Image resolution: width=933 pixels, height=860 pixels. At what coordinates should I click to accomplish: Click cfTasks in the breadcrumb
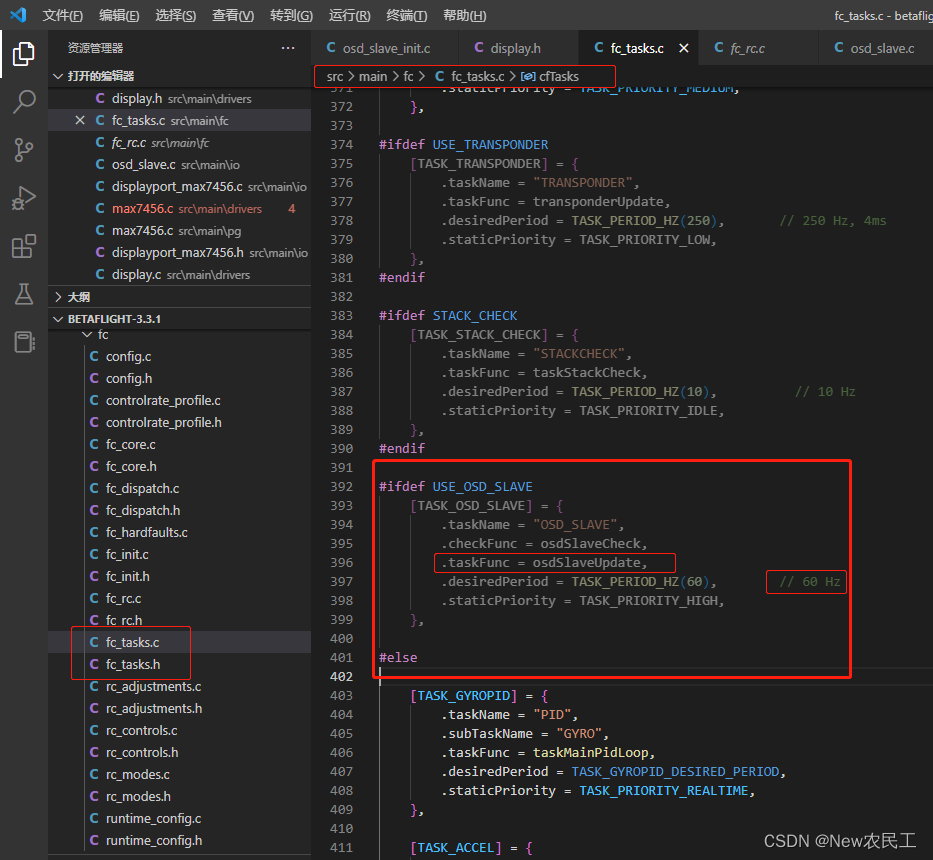tap(559, 76)
